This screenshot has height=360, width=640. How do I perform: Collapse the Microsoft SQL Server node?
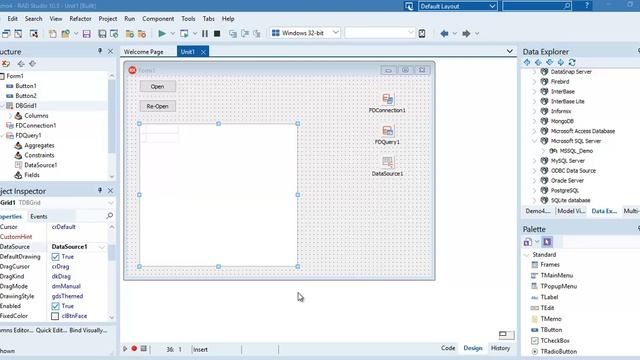[x=534, y=141]
